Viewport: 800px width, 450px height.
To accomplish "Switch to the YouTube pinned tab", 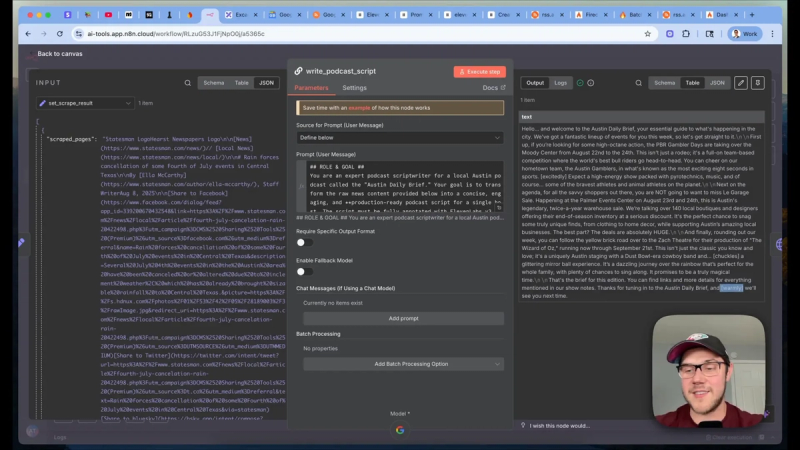I will coord(108,15).
